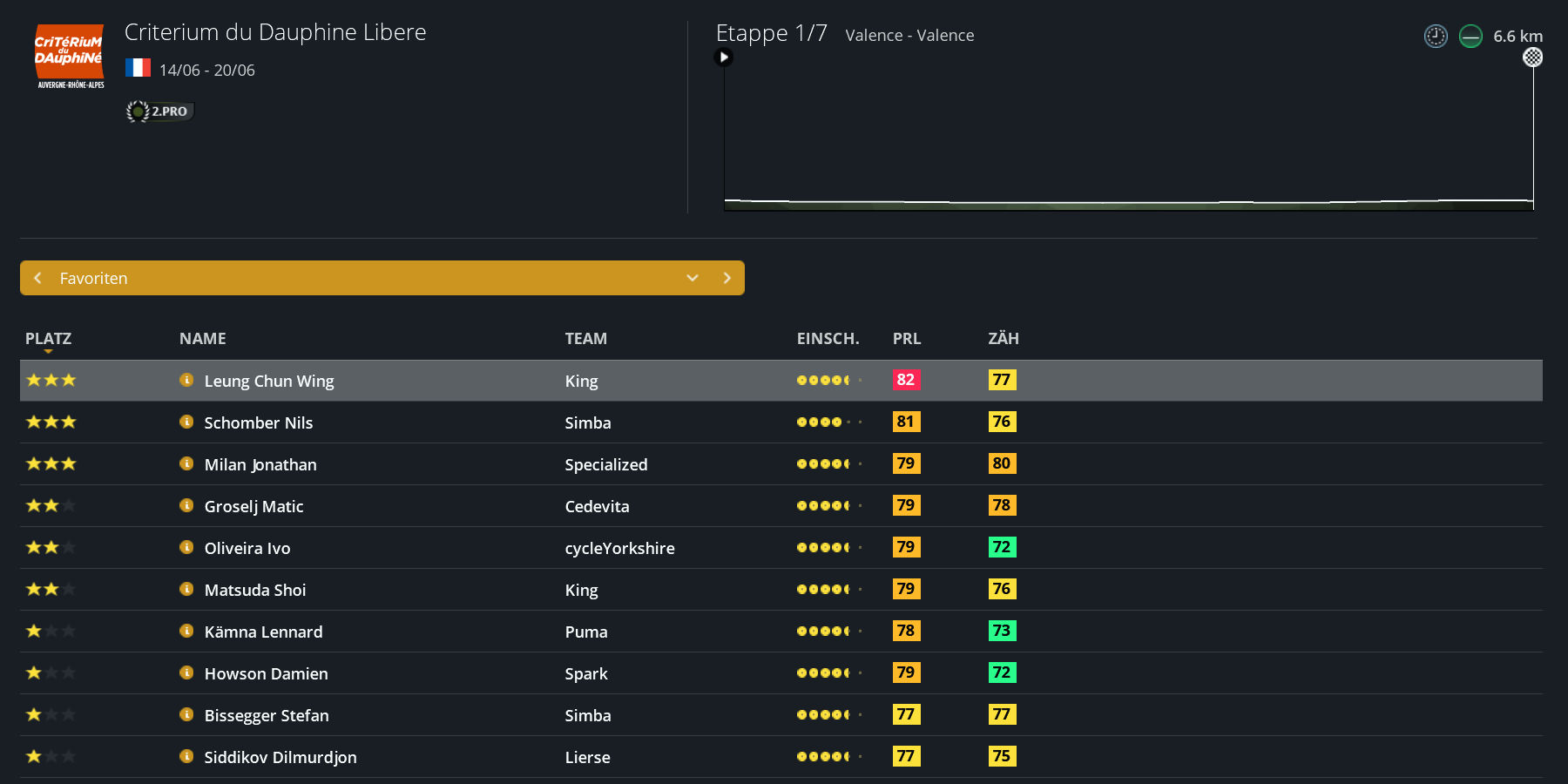1568x784 pixels.
Task: Open rider info icon for Milan Jonathan
Action: pos(186,463)
